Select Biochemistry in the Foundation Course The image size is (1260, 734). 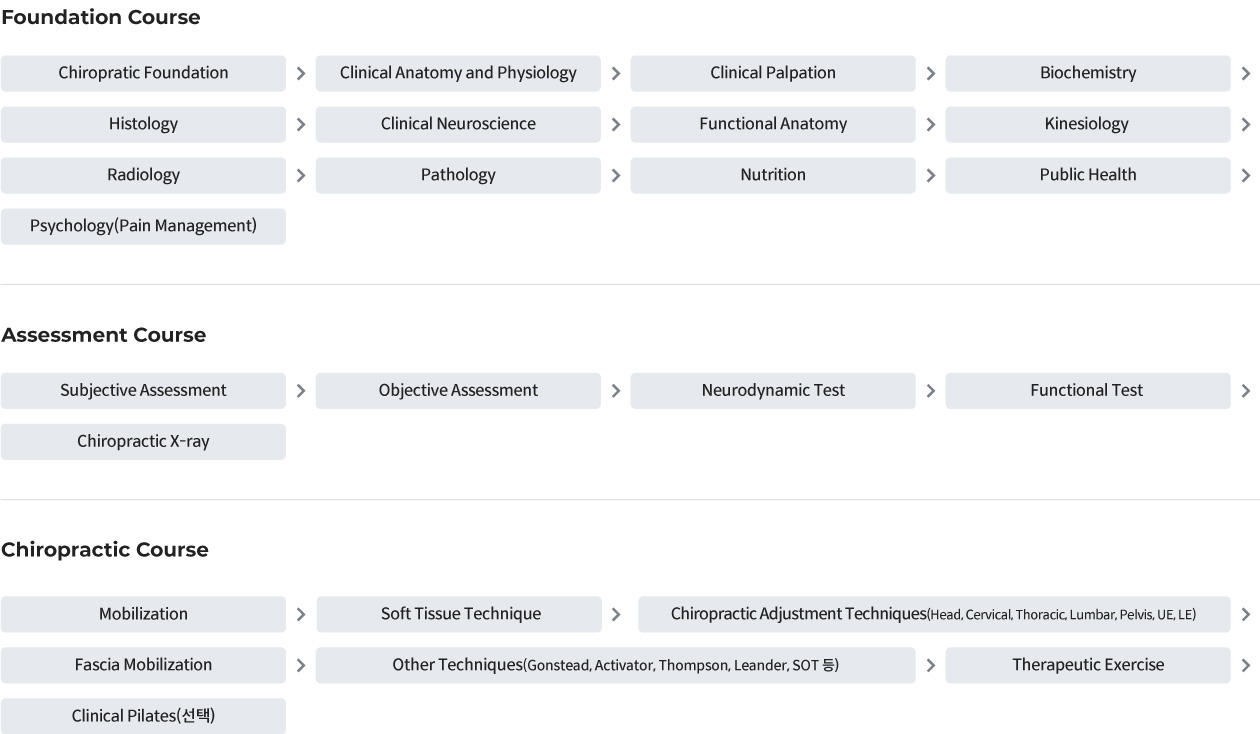[x=1088, y=73]
